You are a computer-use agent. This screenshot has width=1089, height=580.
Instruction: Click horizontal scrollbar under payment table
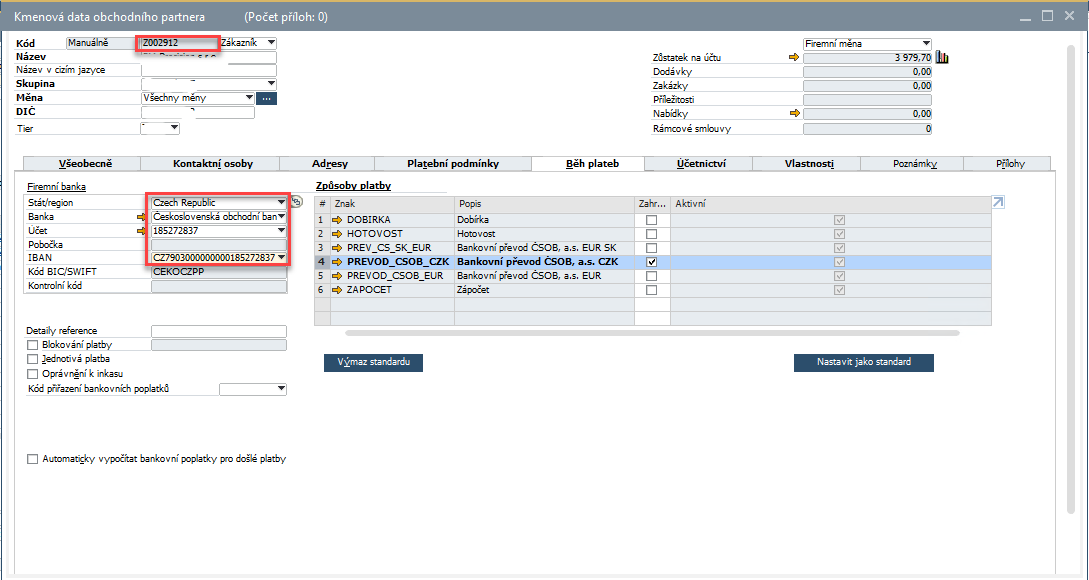[x=653, y=333]
